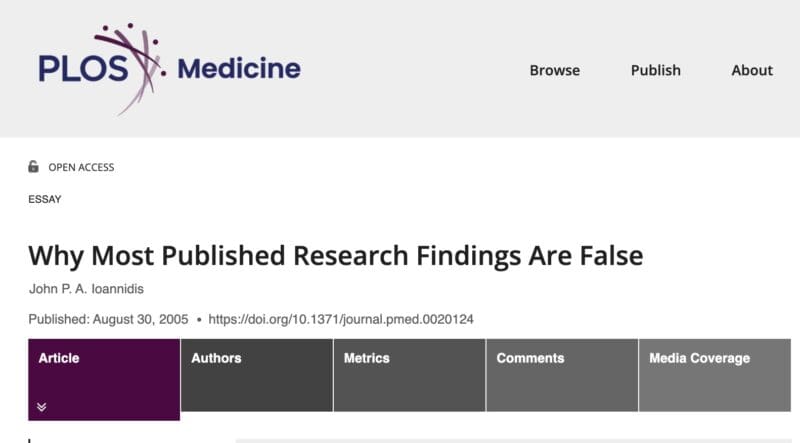Expand the Article tab double chevron
The image size is (800, 443).
coord(42,407)
